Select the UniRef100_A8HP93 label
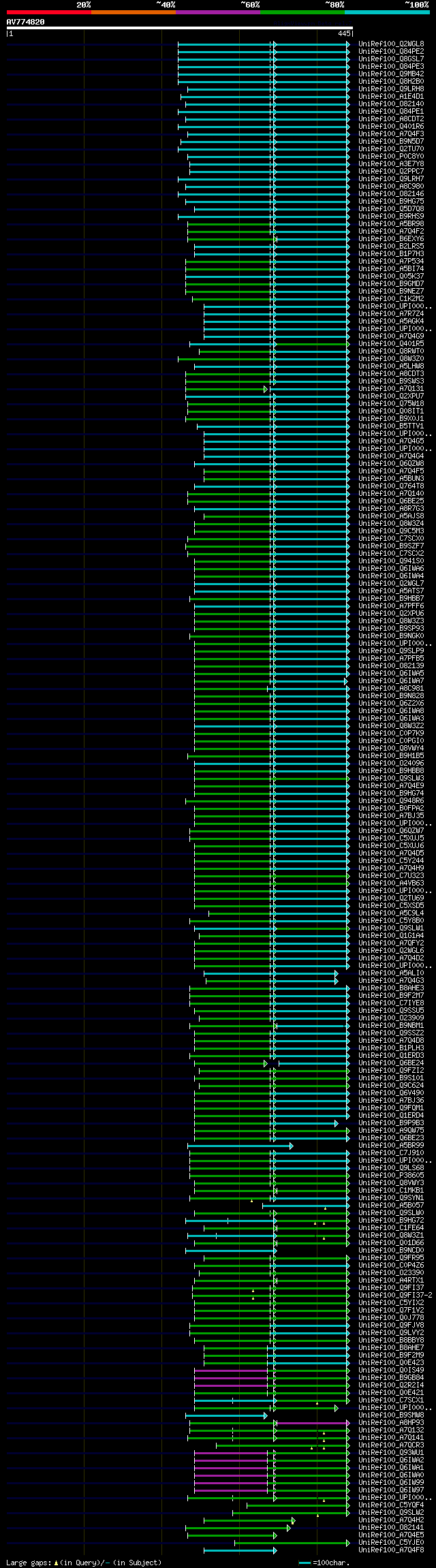 click(x=391, y=1423)
